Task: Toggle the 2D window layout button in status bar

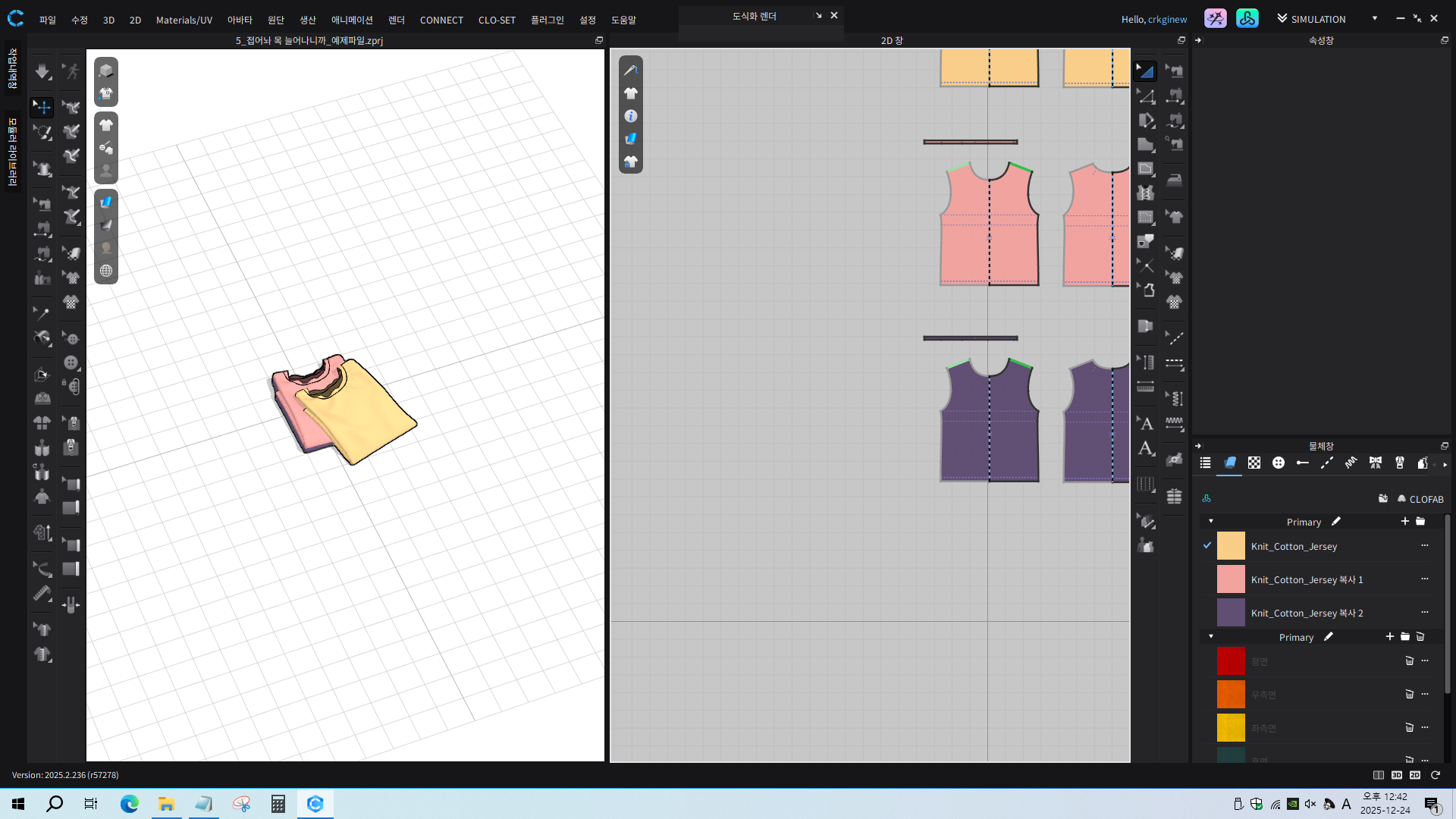Action: pyautogui.click(x=1415, y=775)
